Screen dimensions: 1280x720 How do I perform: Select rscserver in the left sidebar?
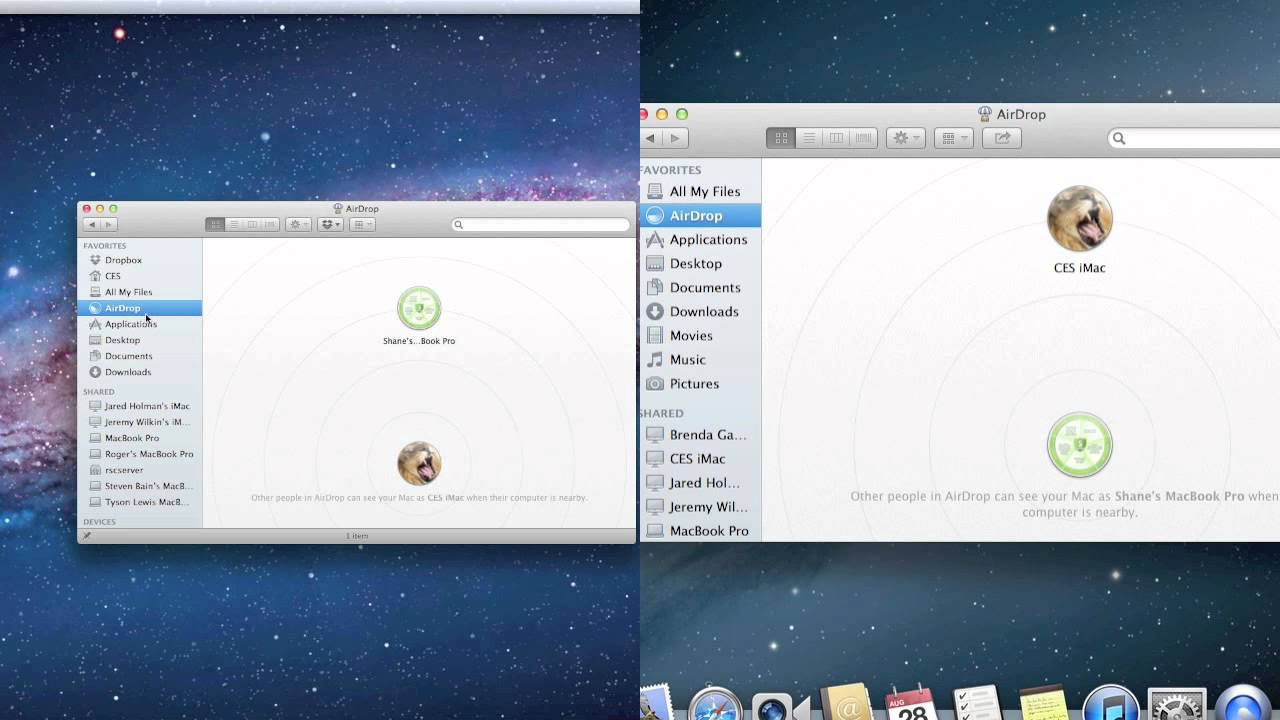point(140,470)
